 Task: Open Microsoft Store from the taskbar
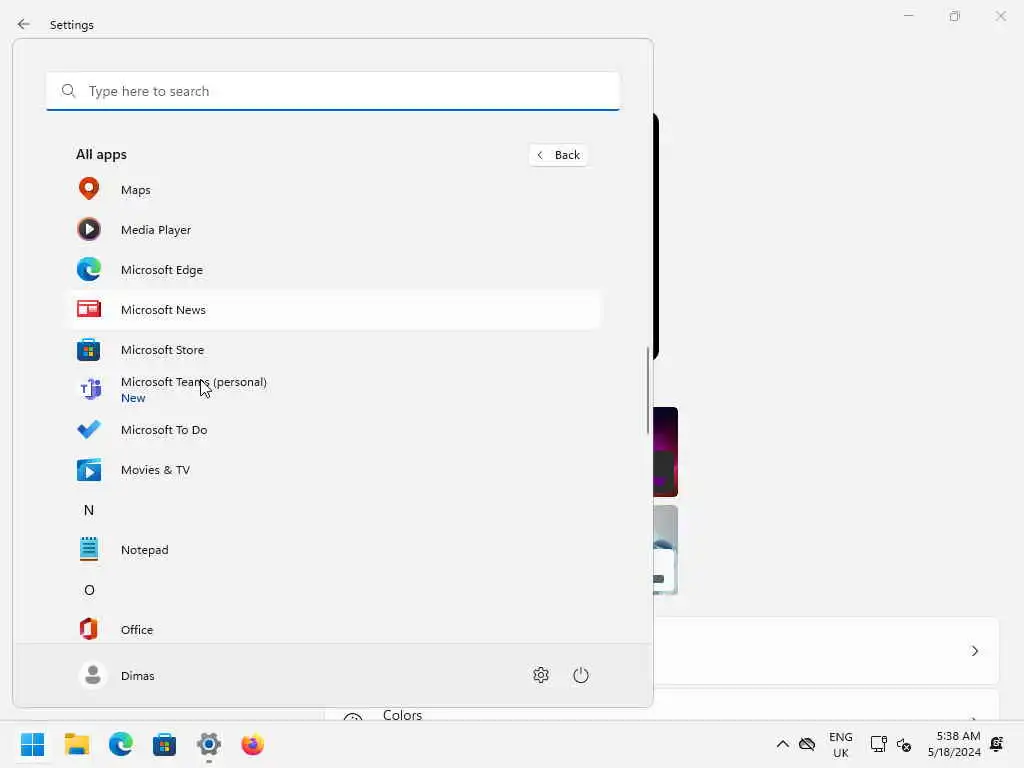[165, 744]
